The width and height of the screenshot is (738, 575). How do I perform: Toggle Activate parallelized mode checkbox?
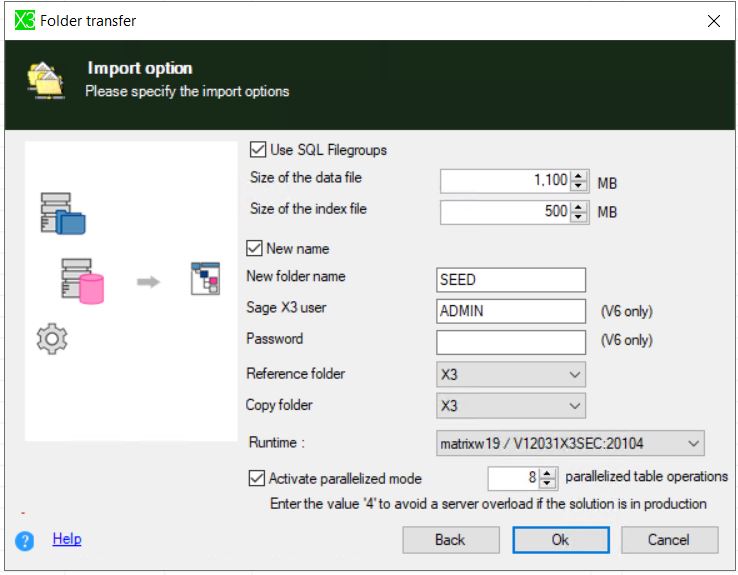[257, 478]
